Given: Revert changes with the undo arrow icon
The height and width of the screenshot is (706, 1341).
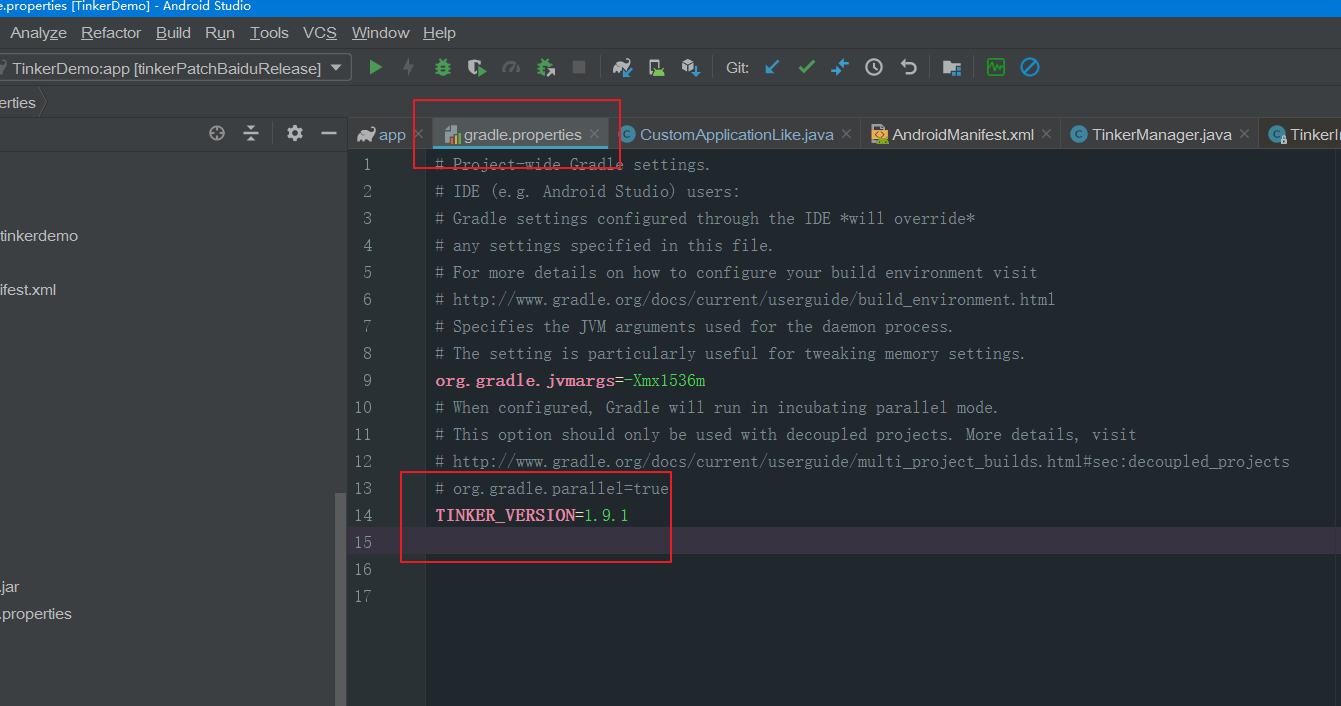Looking at the screenshot, I should pyautogui.click(x=908, y=68).
